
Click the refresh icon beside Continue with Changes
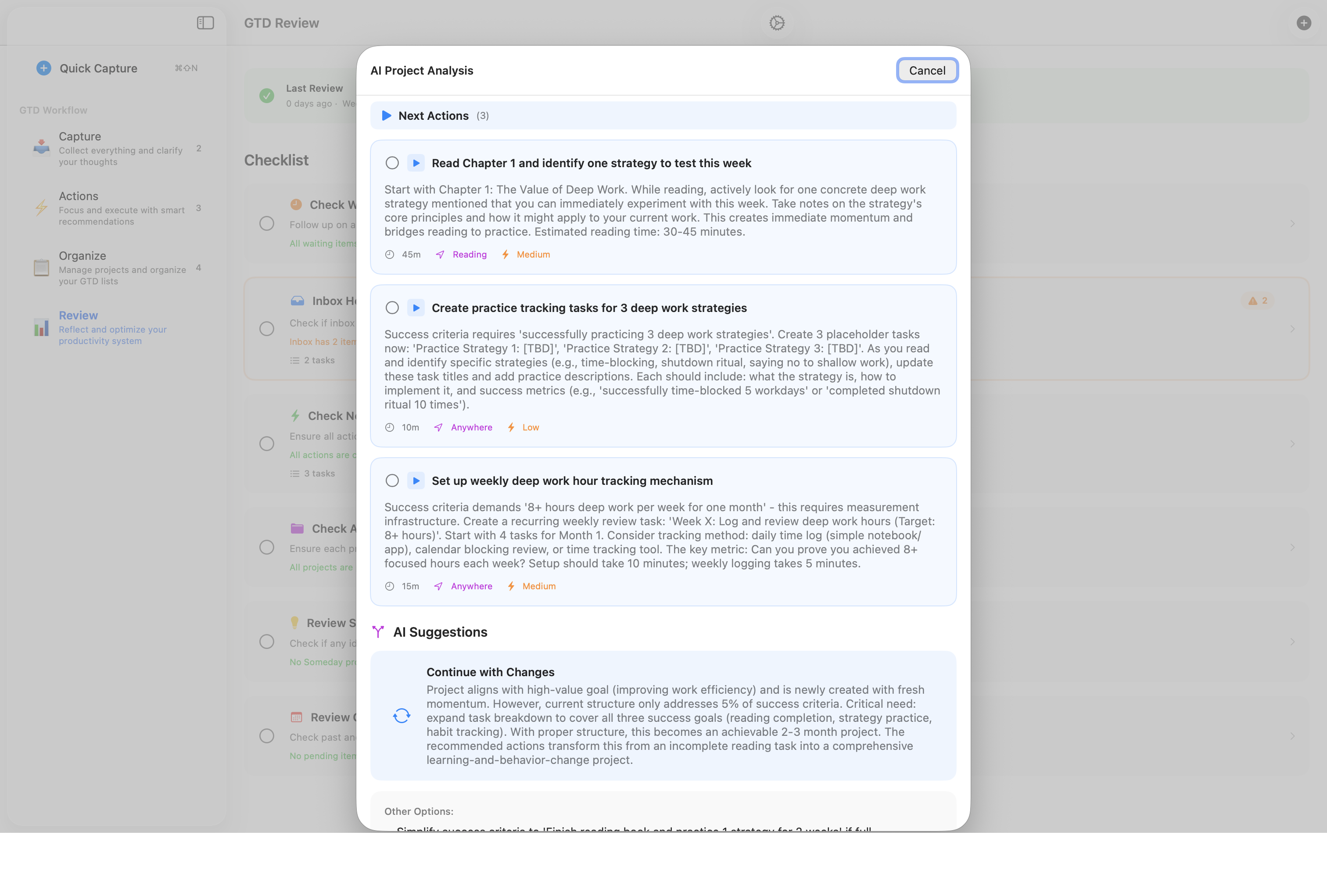tap(402, 716)
